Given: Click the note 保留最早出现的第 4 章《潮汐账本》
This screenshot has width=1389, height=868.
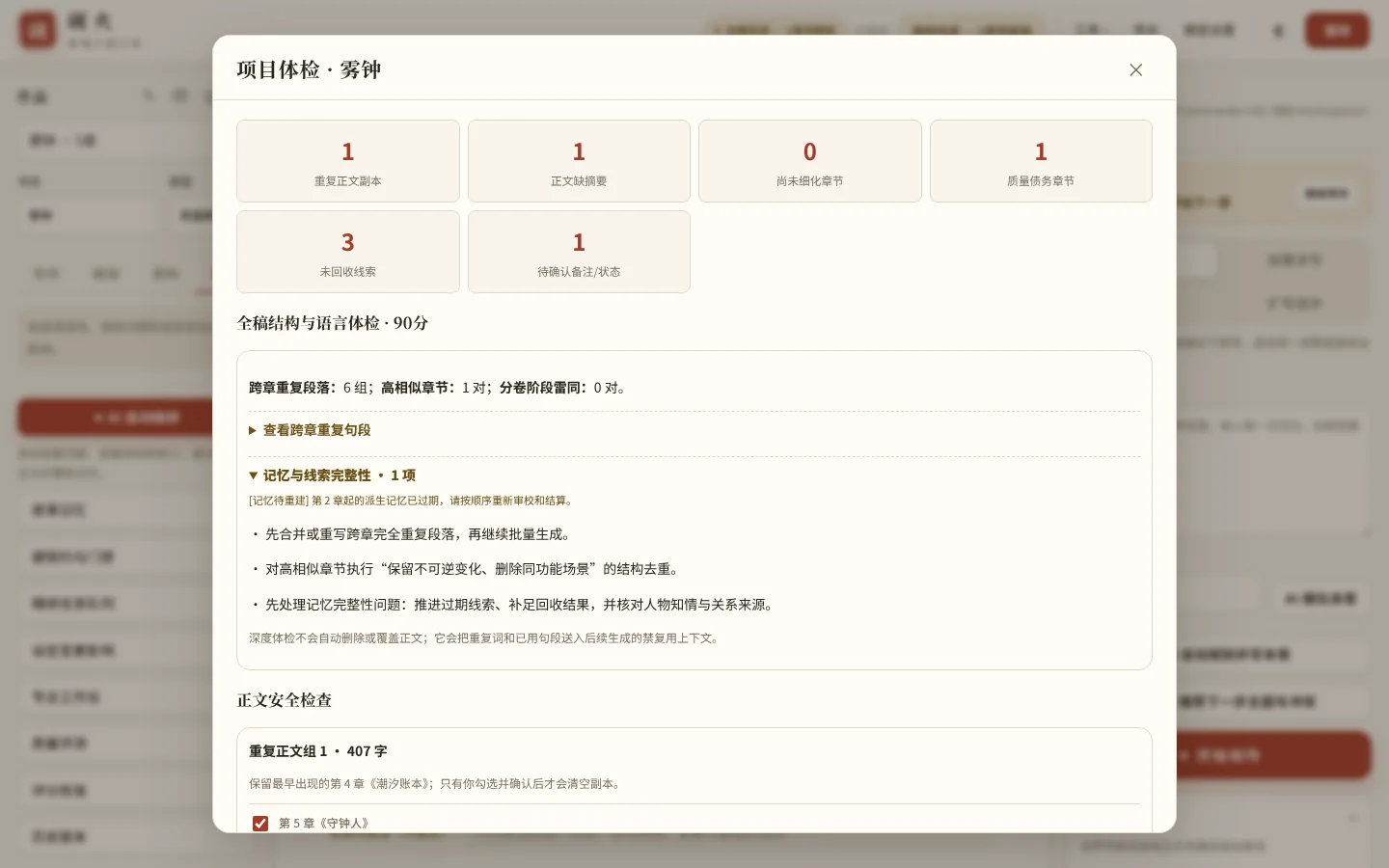Looking at the screenshot, I should click(x=436, y=784).
